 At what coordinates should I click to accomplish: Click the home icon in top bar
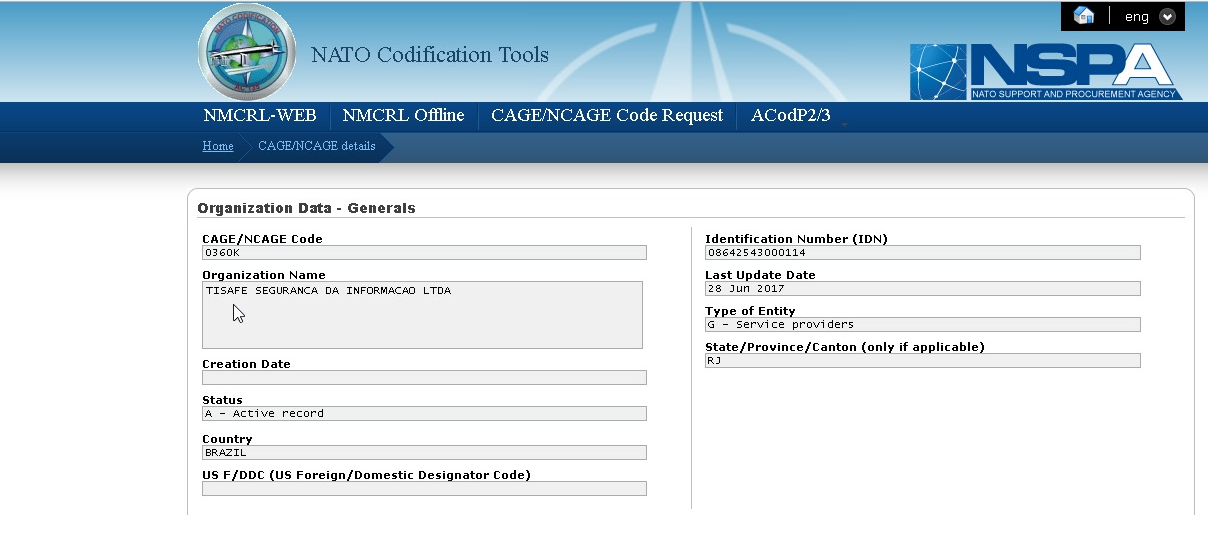[x=1083, y=16]
